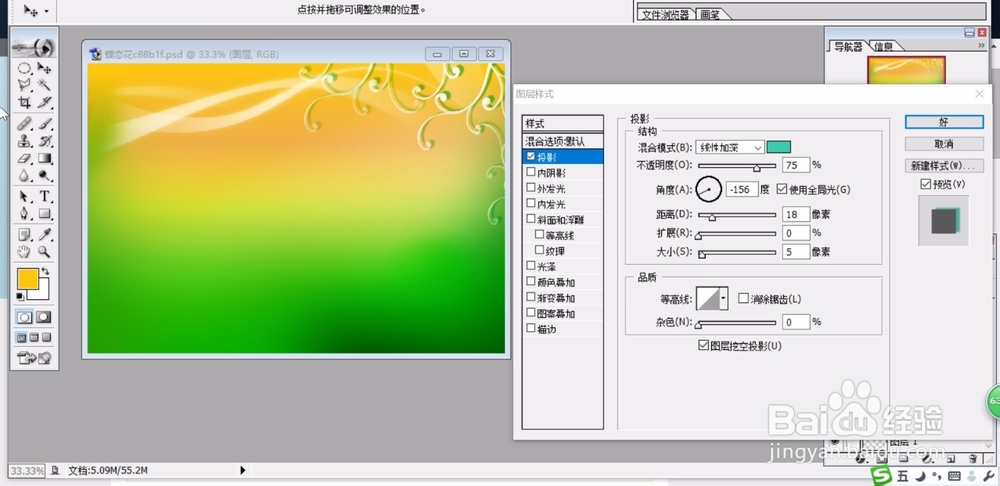
Task: Click 新建样式(W)... button
Action: coord(944,166)
